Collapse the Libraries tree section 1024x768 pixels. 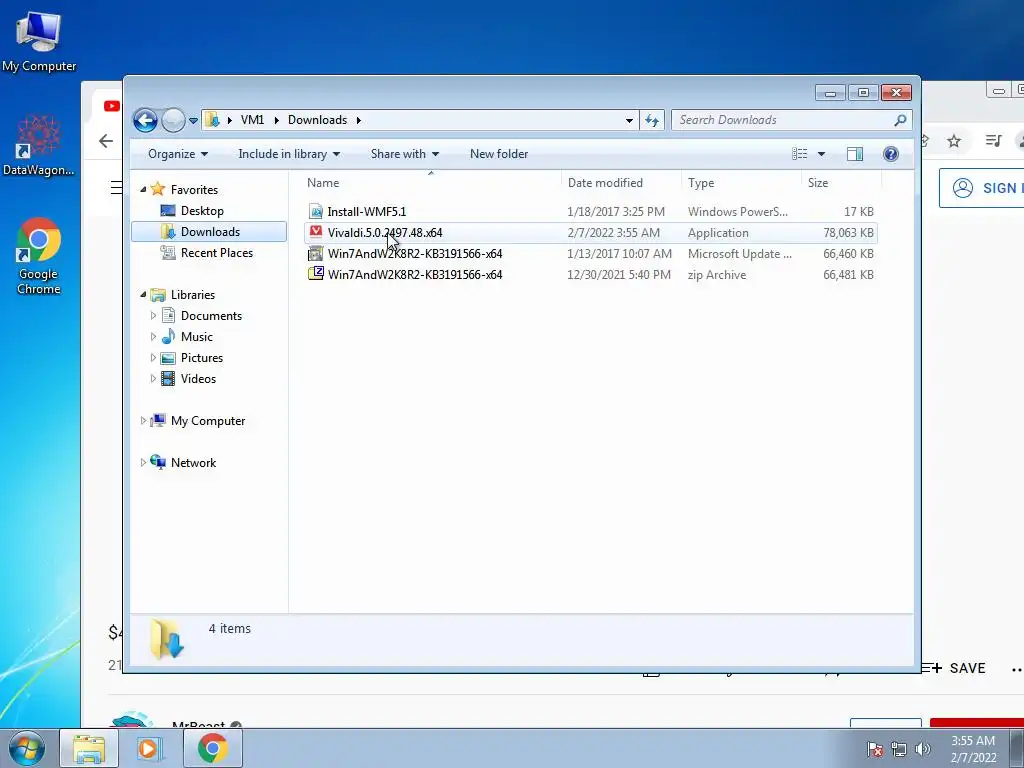[x=143, y=295]
